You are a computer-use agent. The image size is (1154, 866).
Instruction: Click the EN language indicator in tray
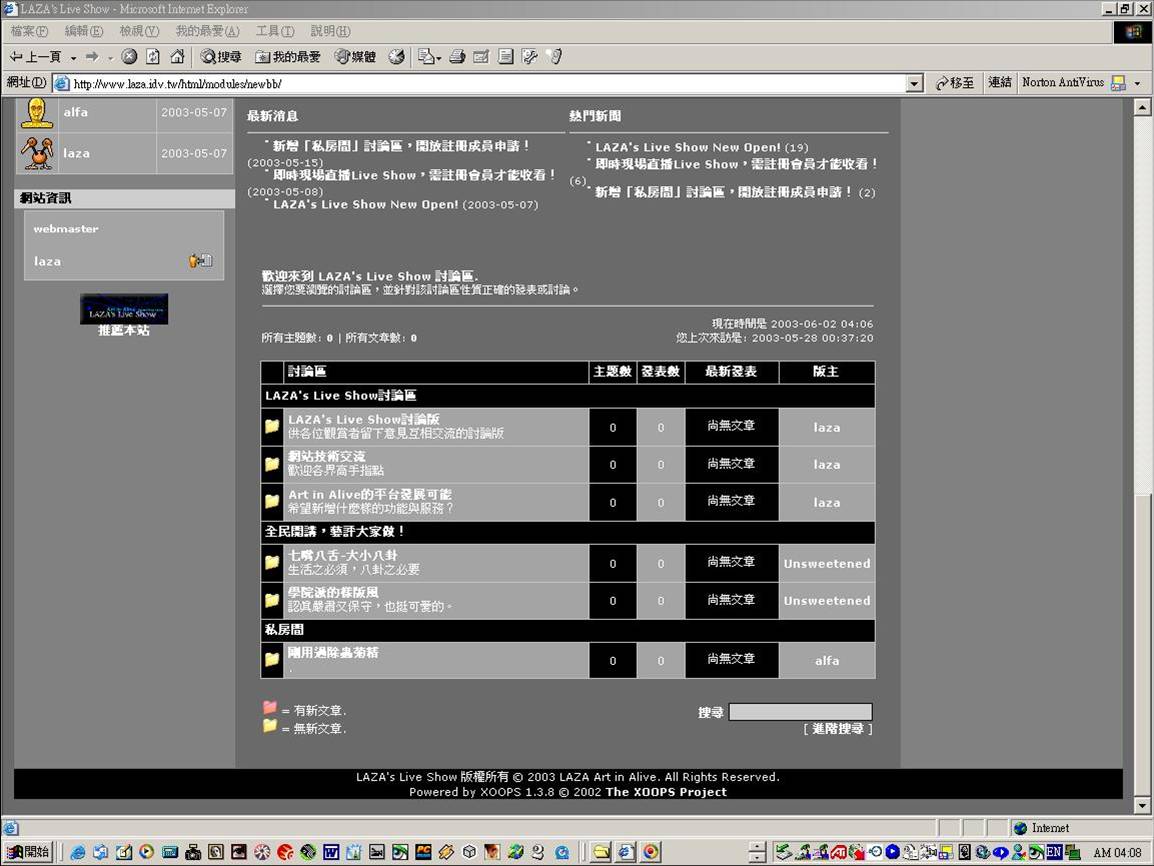[x=1053, y=852]
